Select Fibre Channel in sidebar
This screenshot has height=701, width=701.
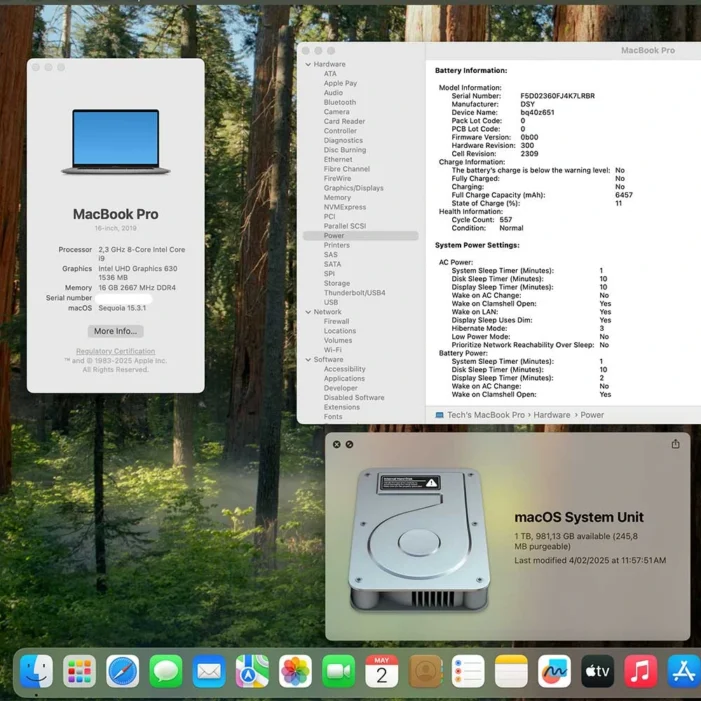click(x=346, y=169)
